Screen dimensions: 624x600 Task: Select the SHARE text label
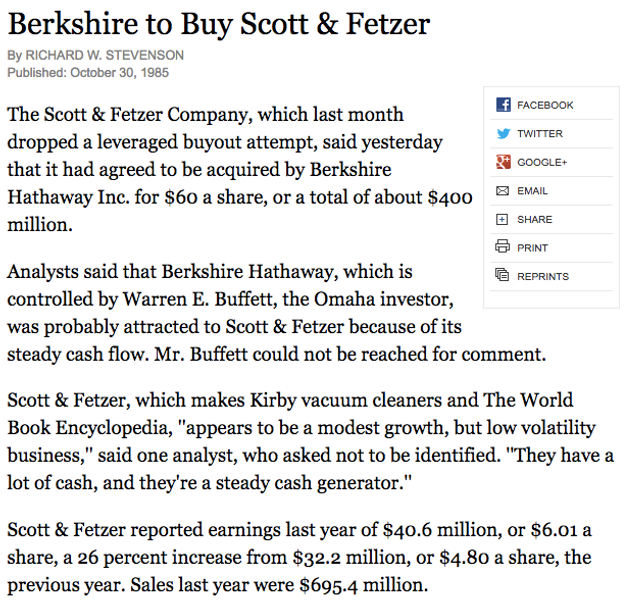coord(534,220)
